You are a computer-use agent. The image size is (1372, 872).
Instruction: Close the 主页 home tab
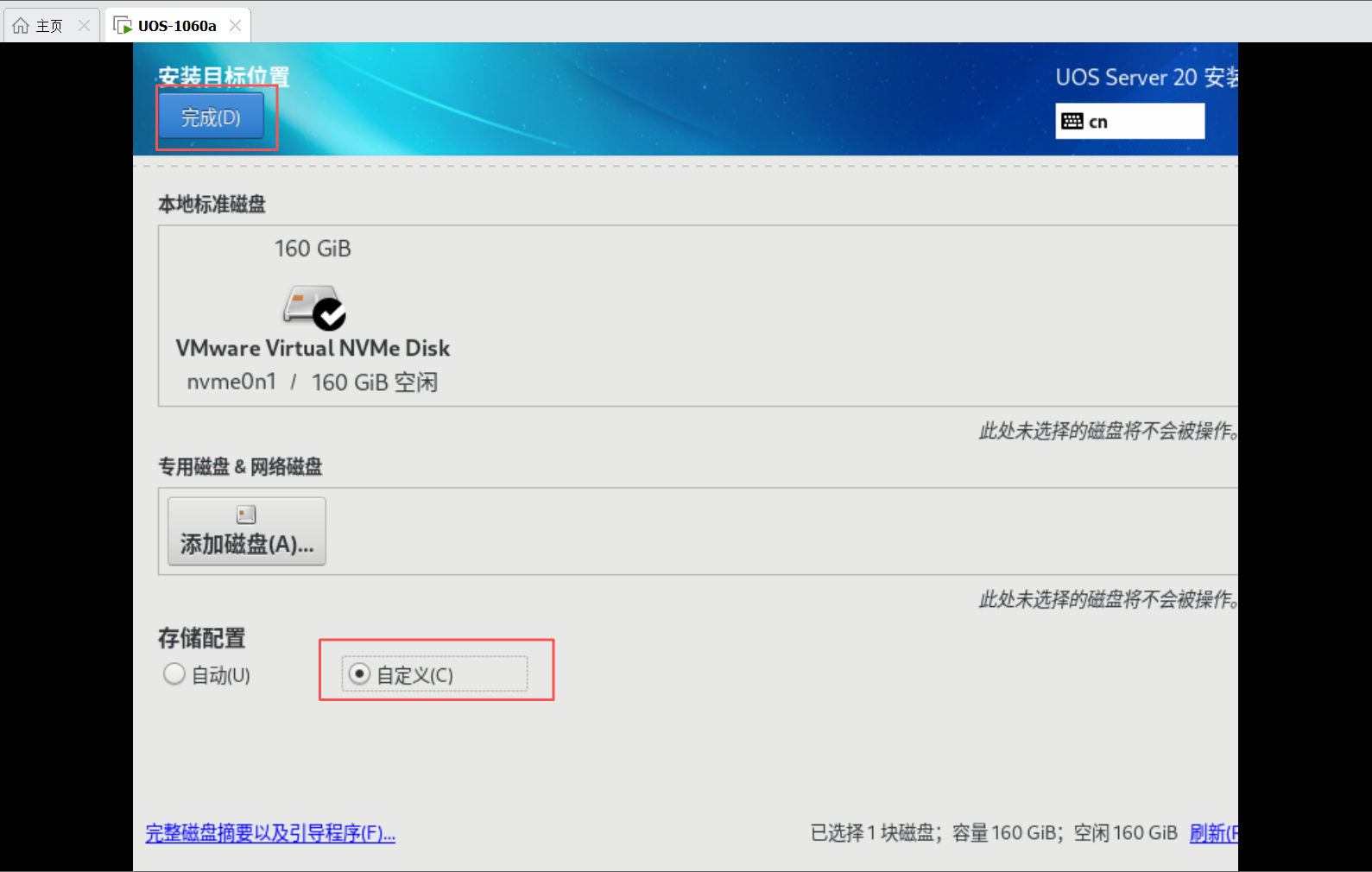[x=84, y=26]
